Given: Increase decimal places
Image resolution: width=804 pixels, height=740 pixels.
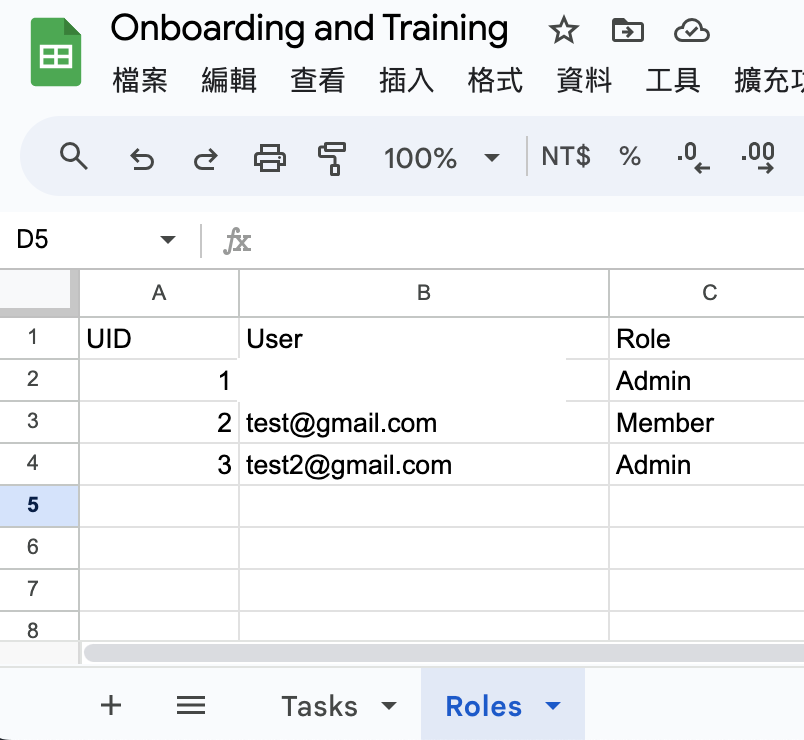Looking at the screenshot, I should coord(757,157).
